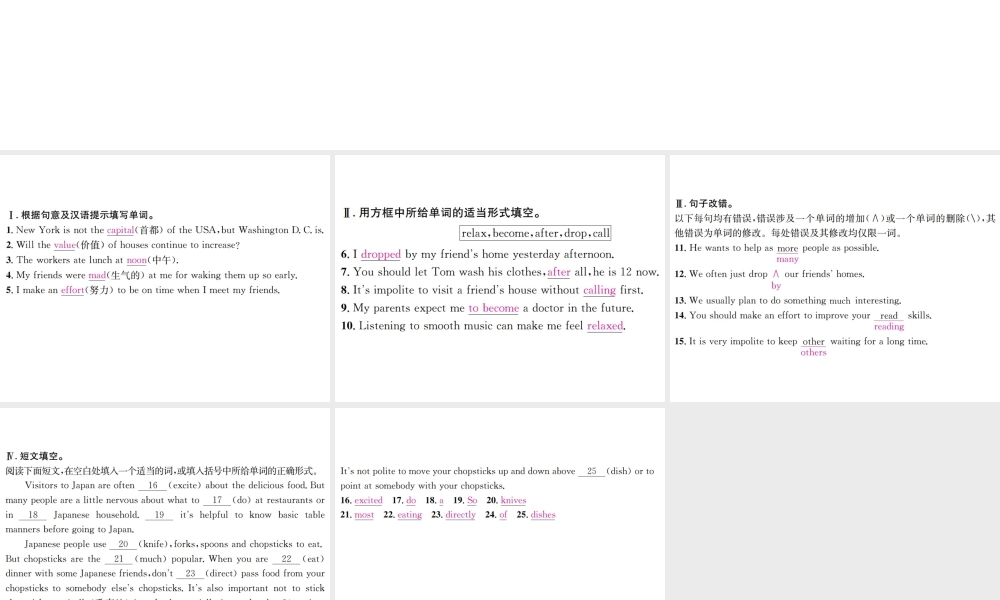Click blank 23 before '(direct)'
Image resolution: width=1000 pixels, height=600 pixels.
(x=190, y=574)
